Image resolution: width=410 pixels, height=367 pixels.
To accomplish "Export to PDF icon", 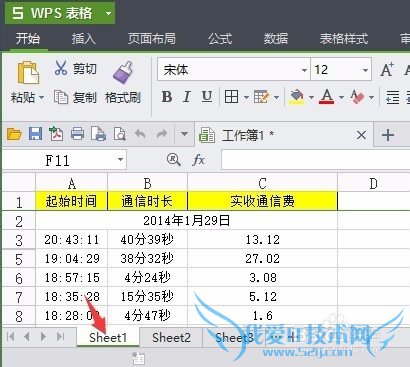I will coord(56,134).
